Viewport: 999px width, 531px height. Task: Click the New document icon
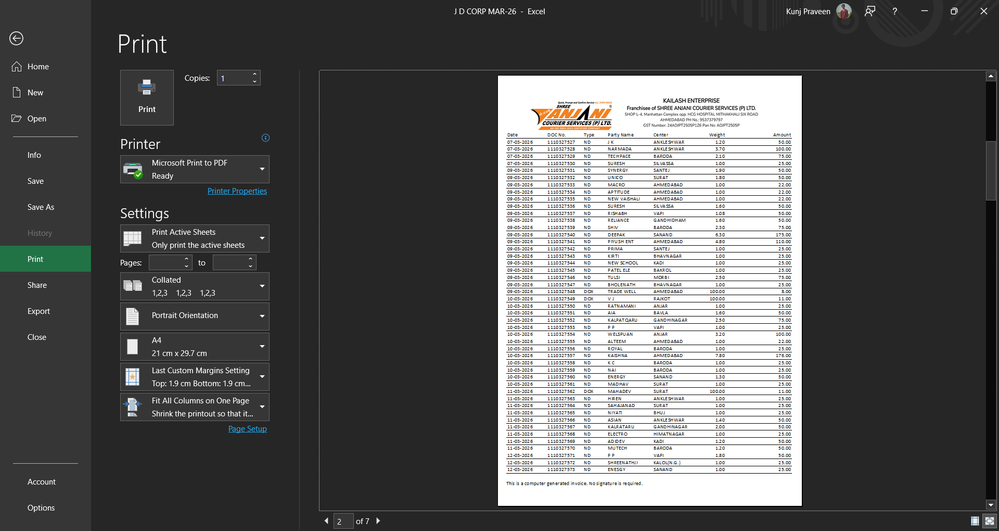click(17, 92)
